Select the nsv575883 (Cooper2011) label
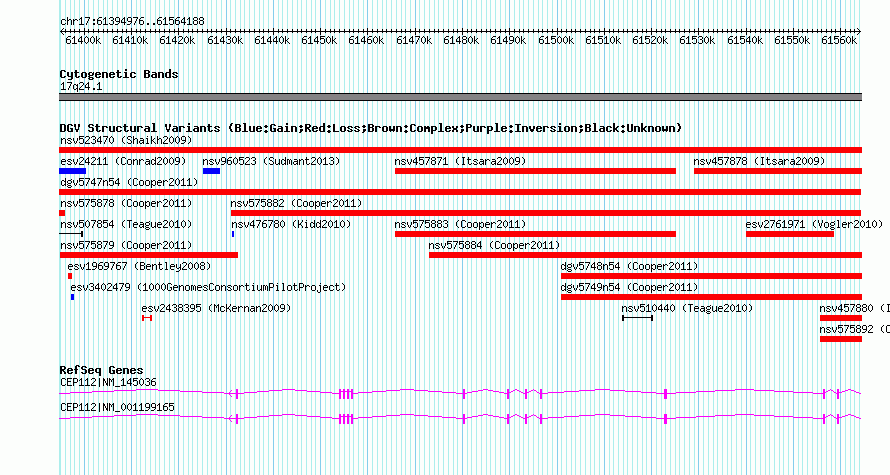 pyautogui.click(x=460, y=224)
